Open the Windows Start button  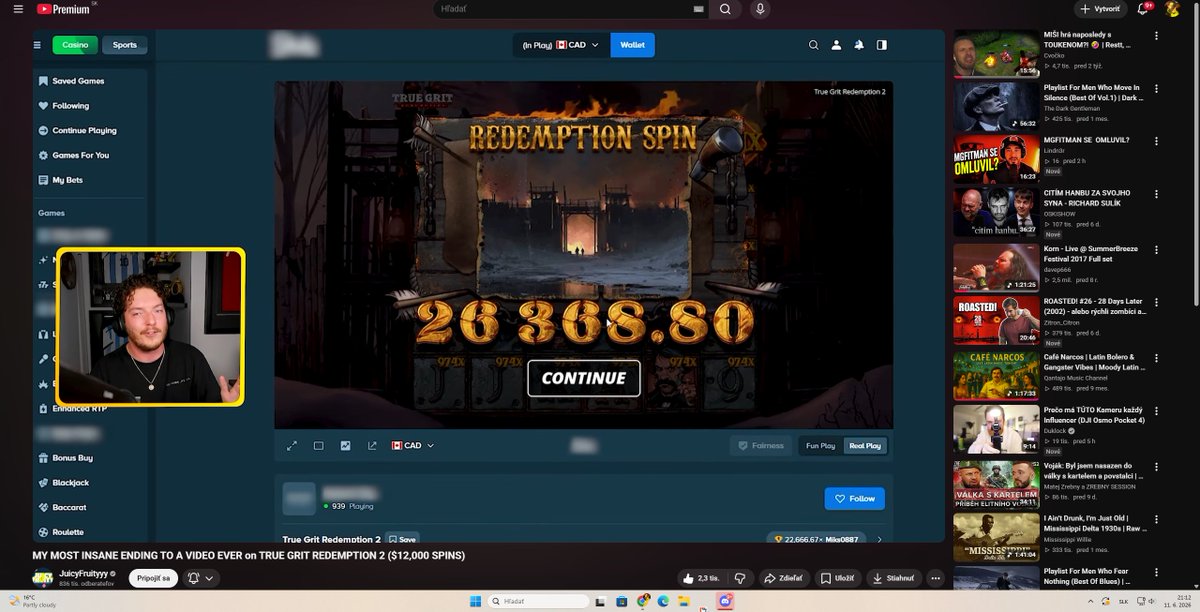tap(473, 601)
